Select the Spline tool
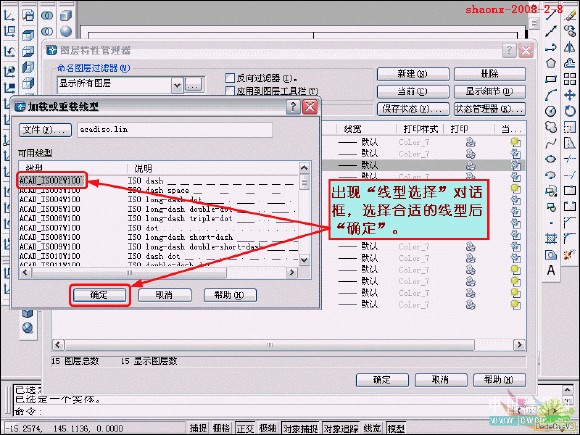 551,143
